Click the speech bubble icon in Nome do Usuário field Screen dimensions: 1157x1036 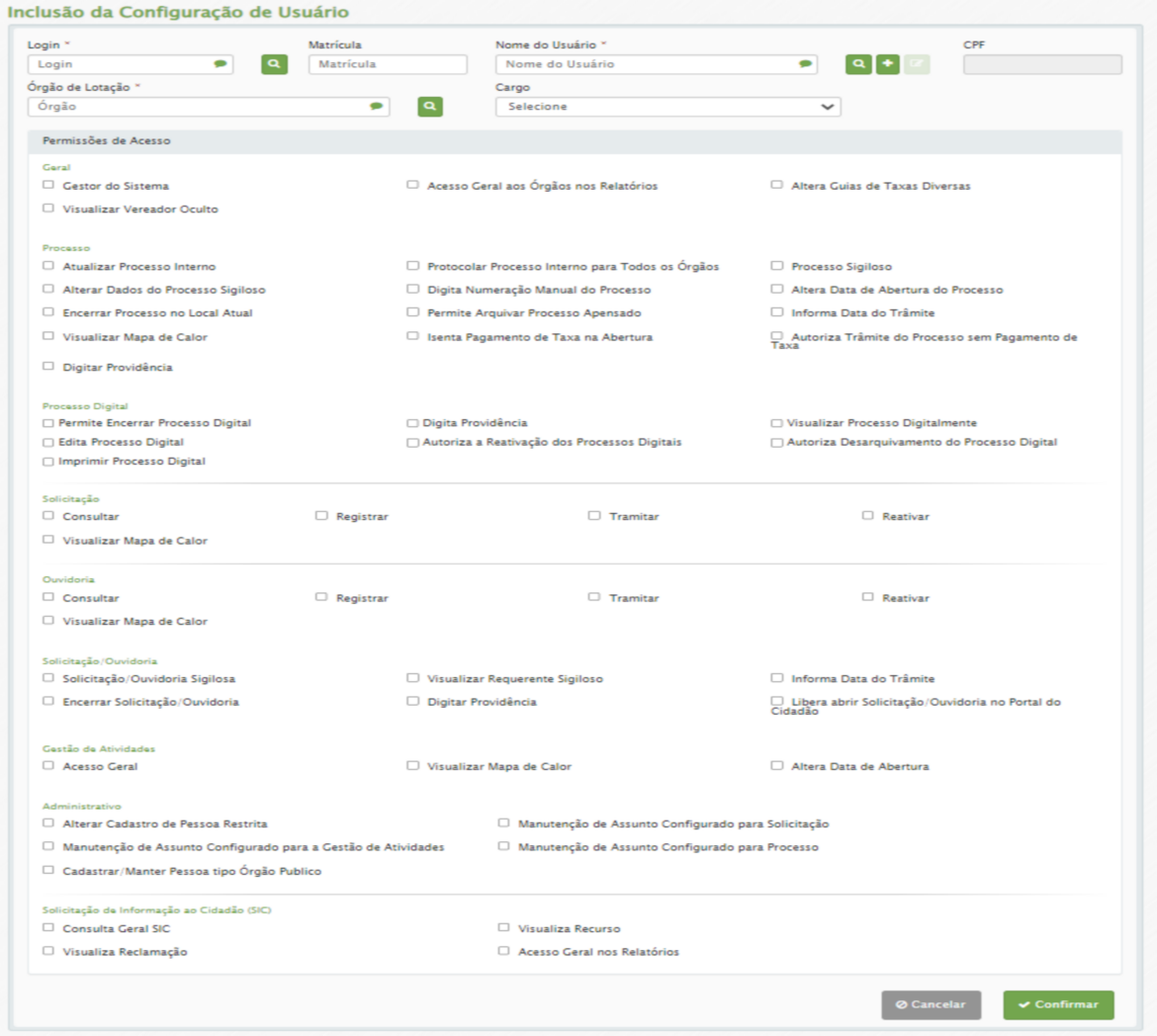(805, 64)
